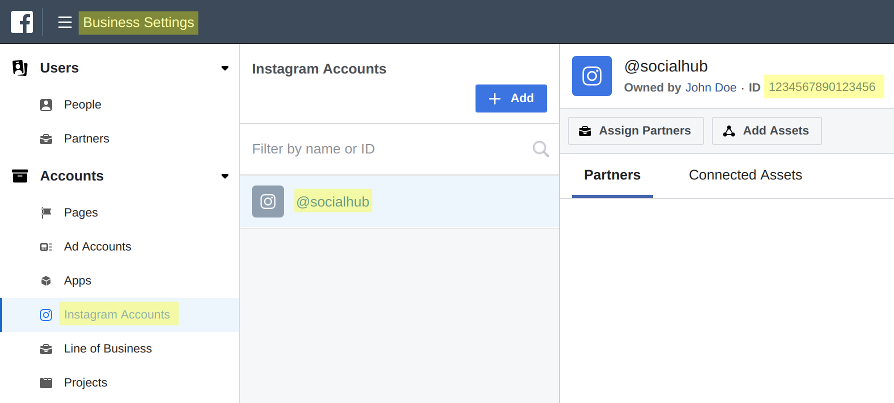Viewport: 894px width, 403px height.
Task: Click the Add Assets button
Action: click(767, 131)
